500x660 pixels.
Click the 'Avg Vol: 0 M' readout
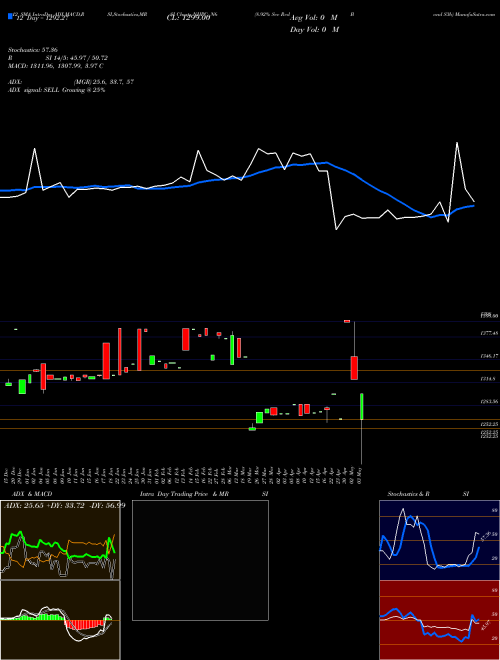[x=314, y=18]
